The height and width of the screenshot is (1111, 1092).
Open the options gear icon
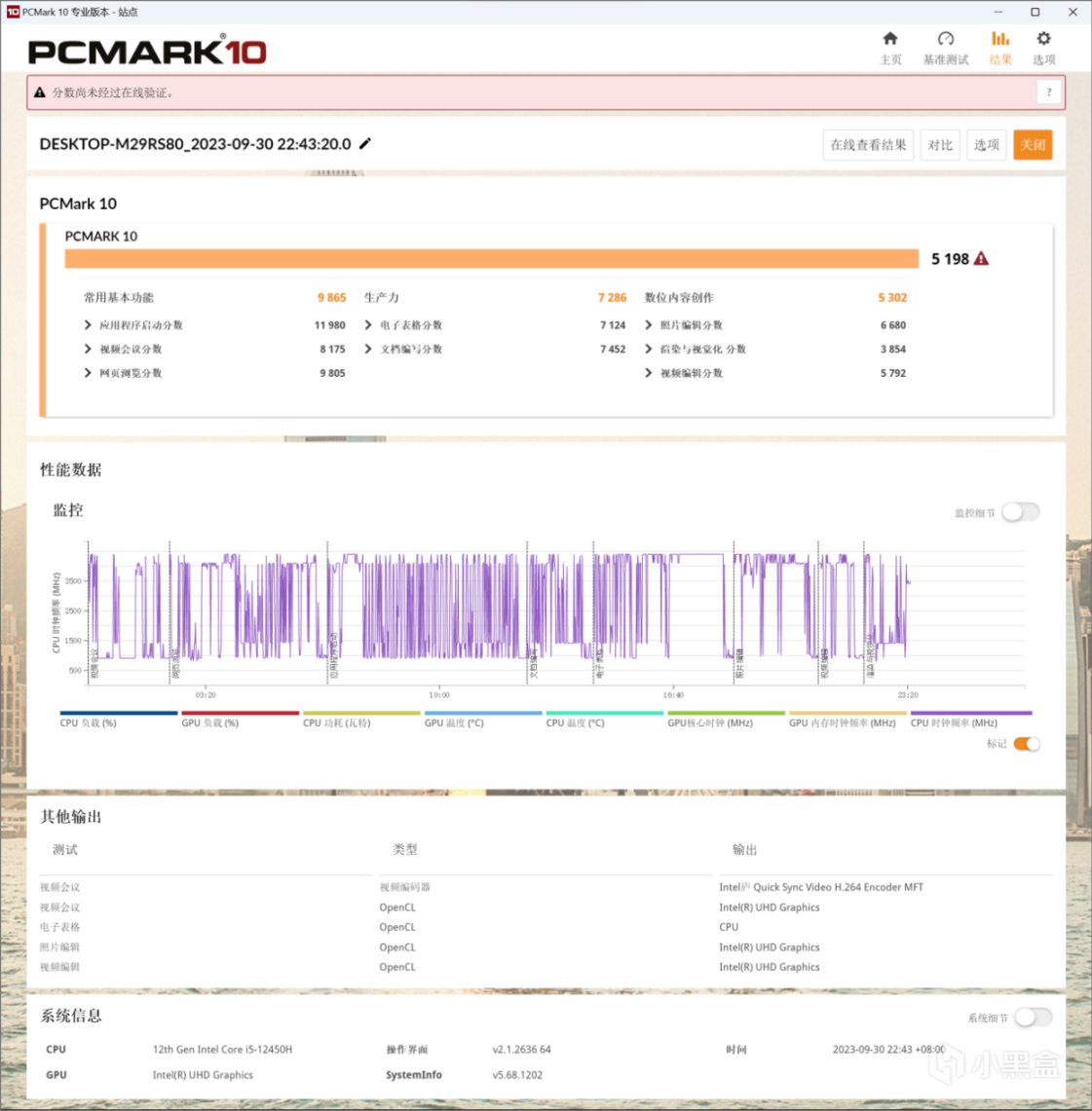pyautogui.click(x=1043, y=39)
